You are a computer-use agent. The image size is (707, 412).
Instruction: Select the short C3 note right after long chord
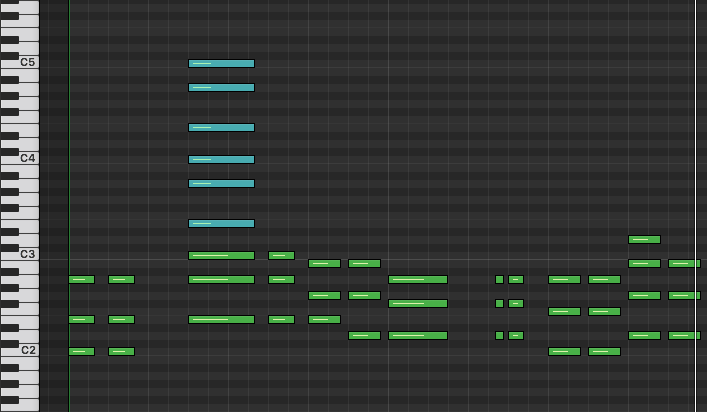pos(281,256)
